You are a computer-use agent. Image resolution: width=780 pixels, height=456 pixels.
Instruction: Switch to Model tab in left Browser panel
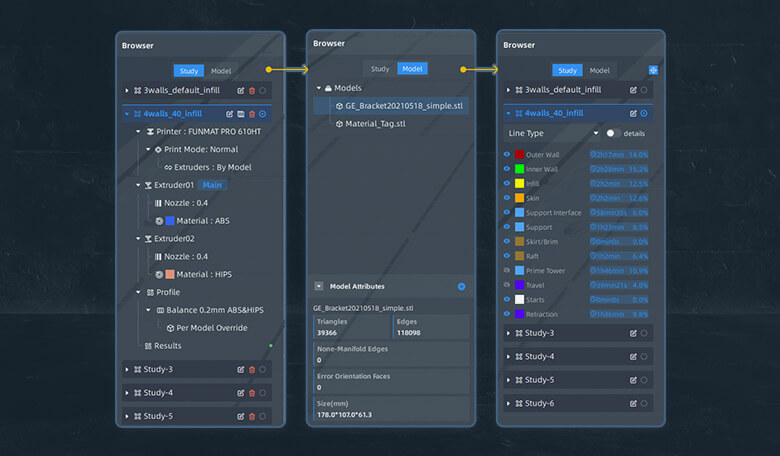[220, 71]
